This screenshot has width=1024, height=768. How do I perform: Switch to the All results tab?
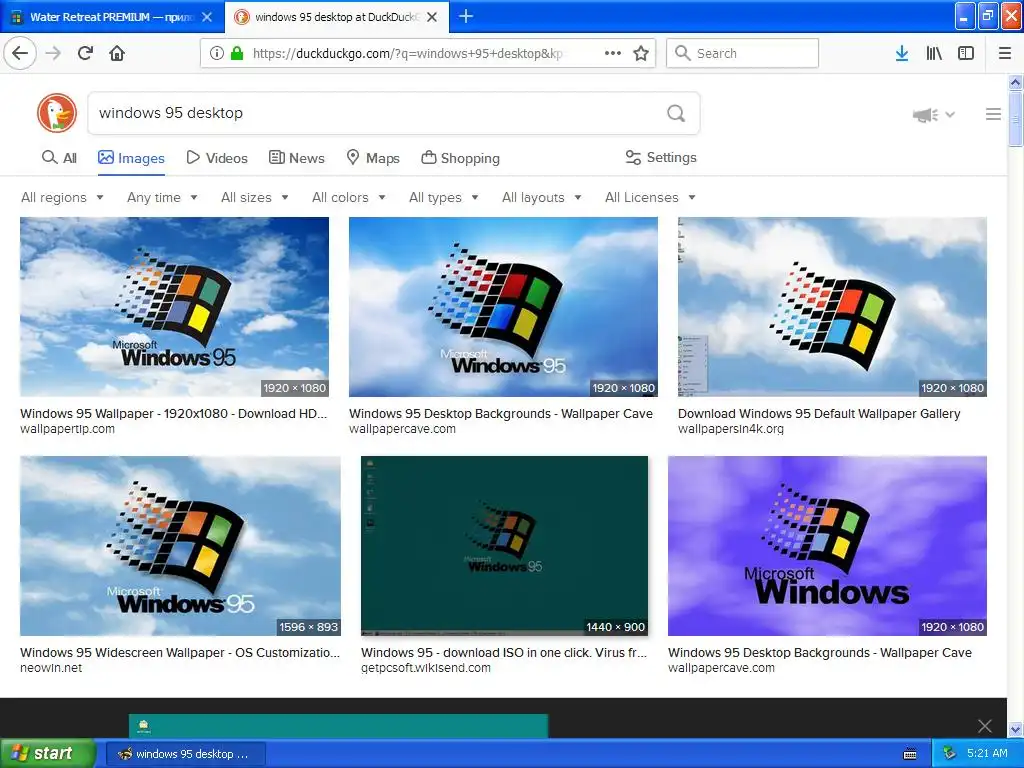(x=59, y=158)
